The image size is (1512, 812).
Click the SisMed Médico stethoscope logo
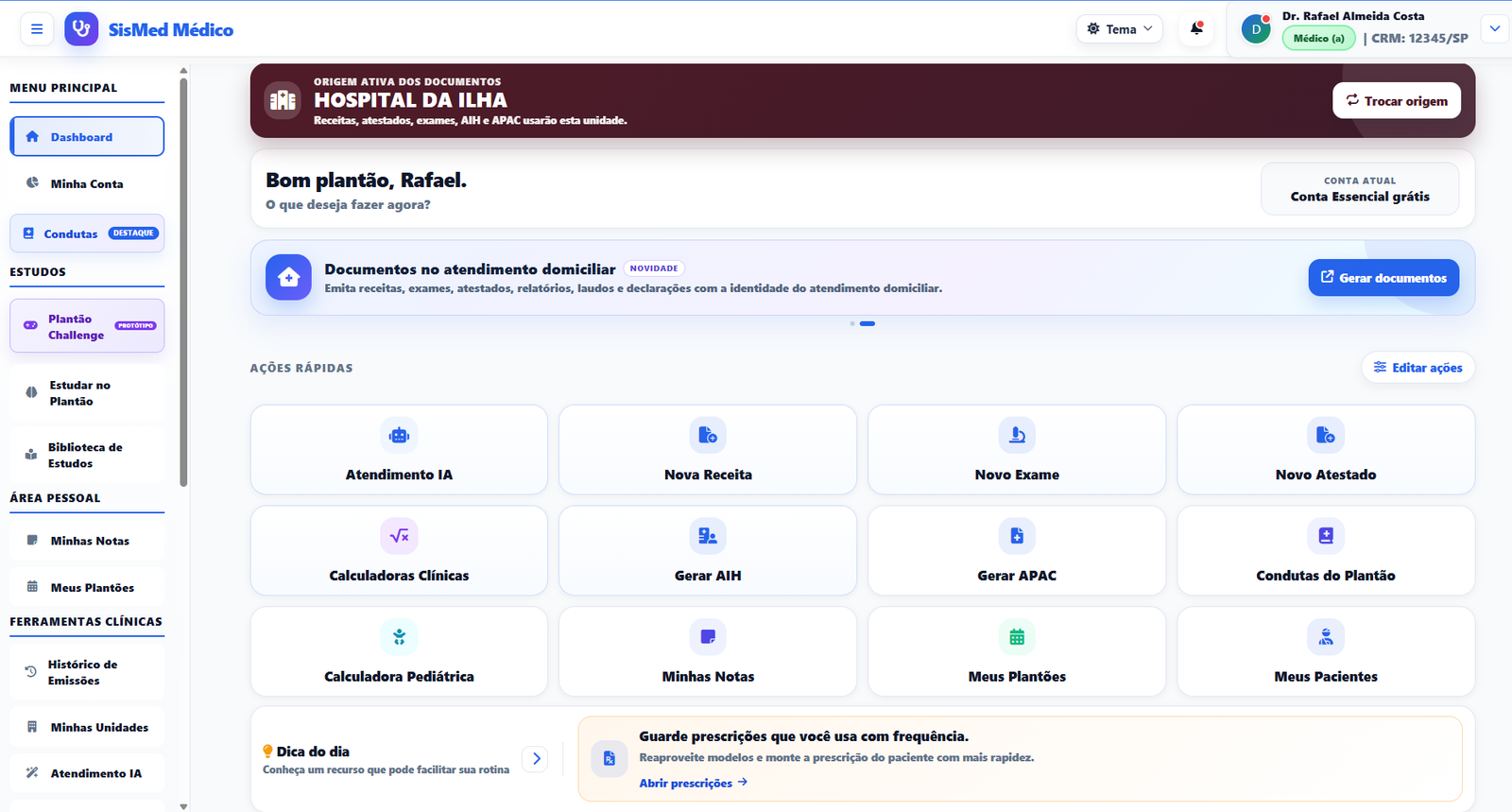81,29
